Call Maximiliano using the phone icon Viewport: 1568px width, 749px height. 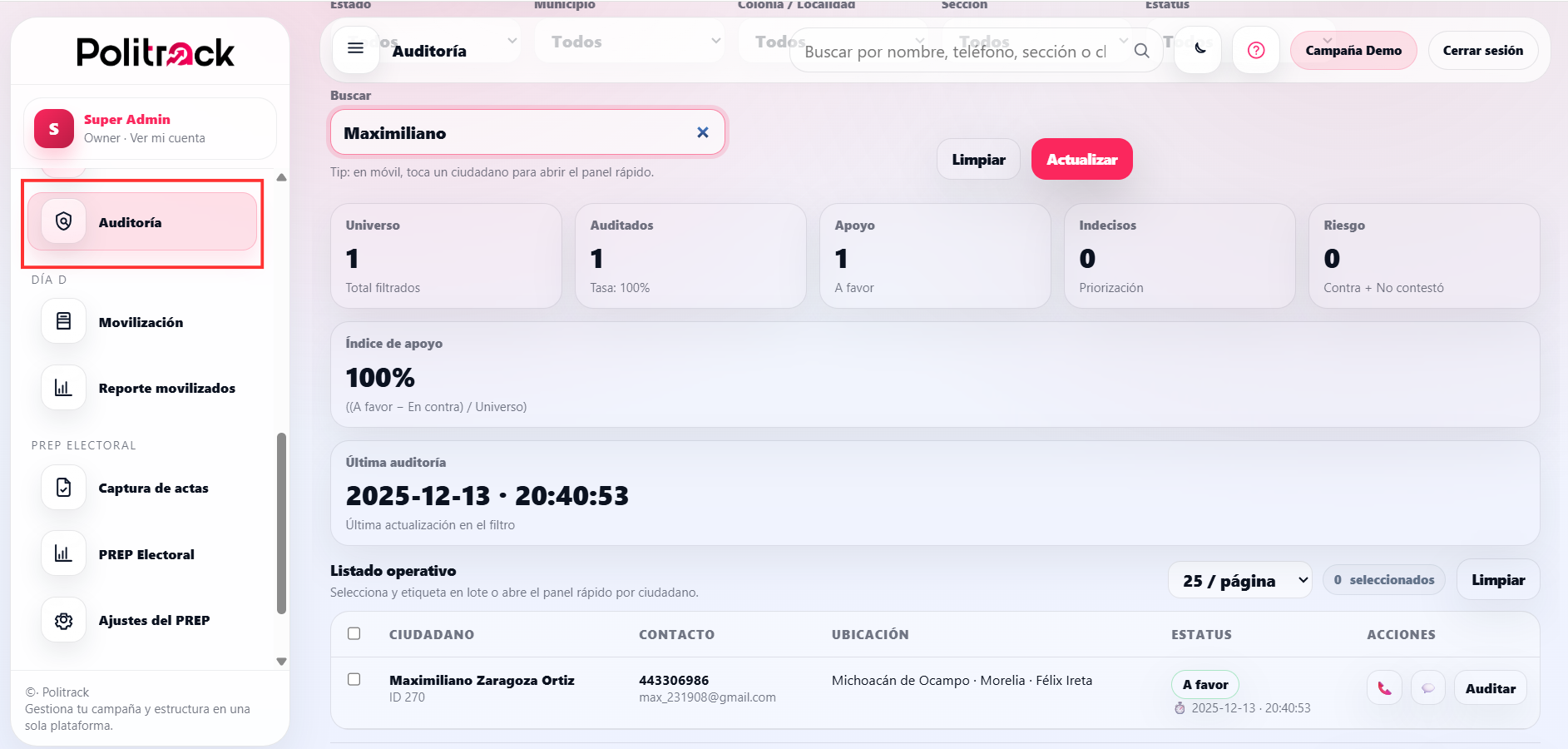[1384, 687]
